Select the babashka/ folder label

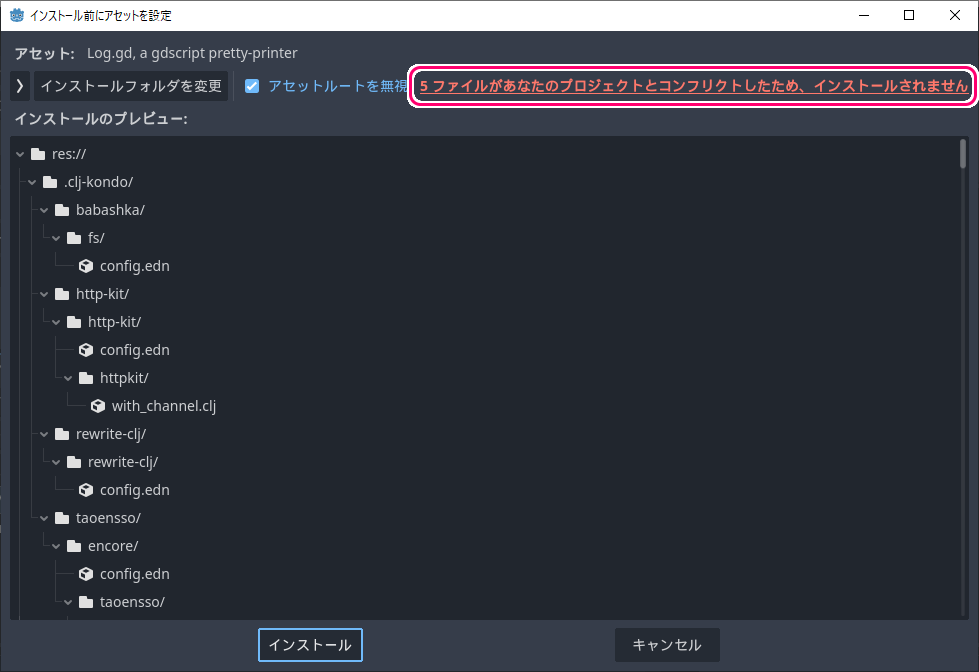coord(110,210)
